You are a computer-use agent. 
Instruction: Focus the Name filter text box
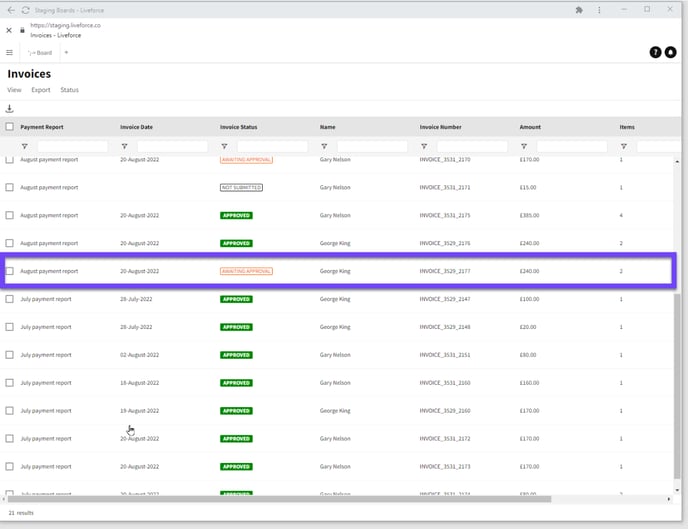[x=372, y=146]
